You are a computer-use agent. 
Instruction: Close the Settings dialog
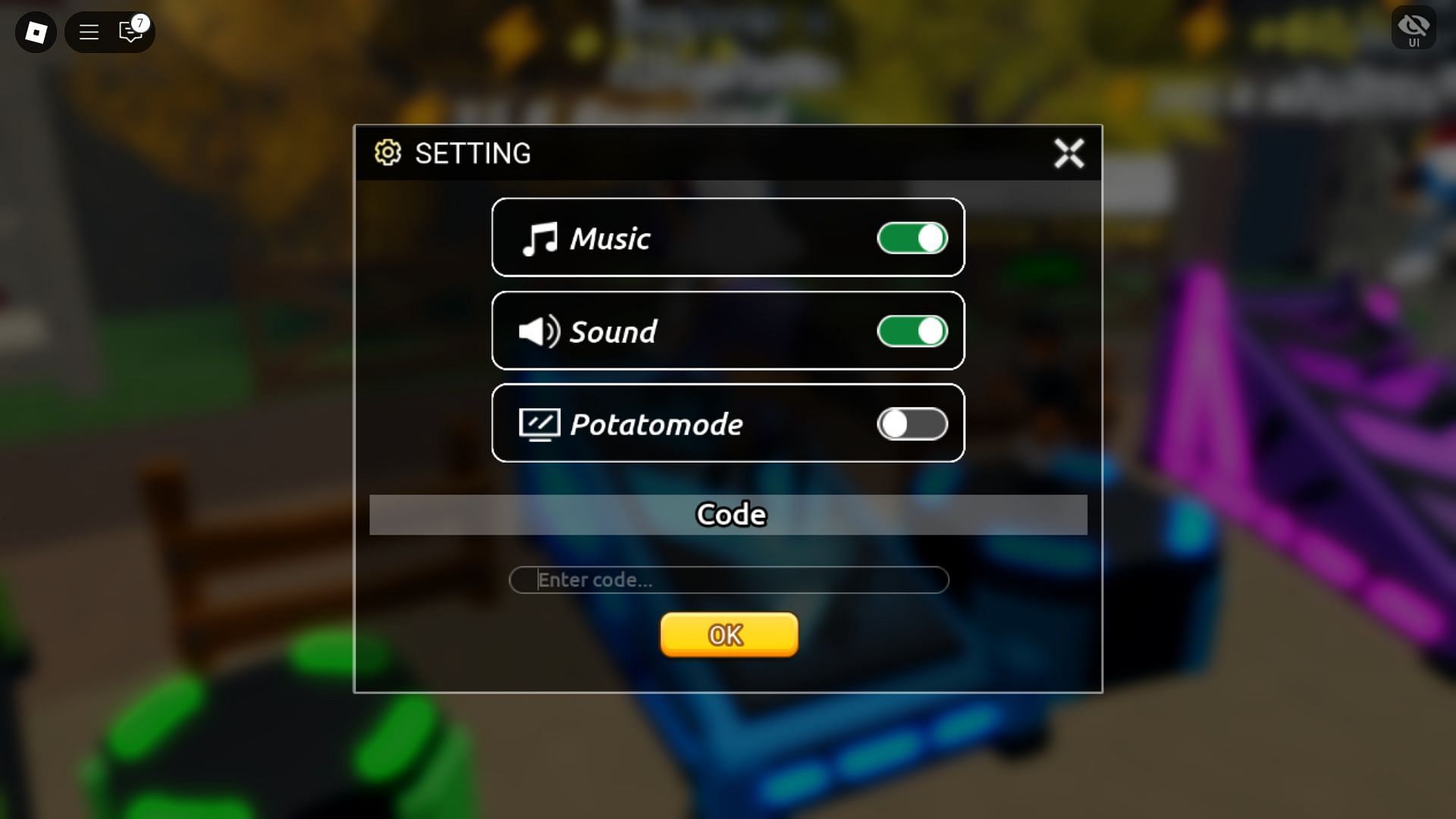(x=1068, y=152)
